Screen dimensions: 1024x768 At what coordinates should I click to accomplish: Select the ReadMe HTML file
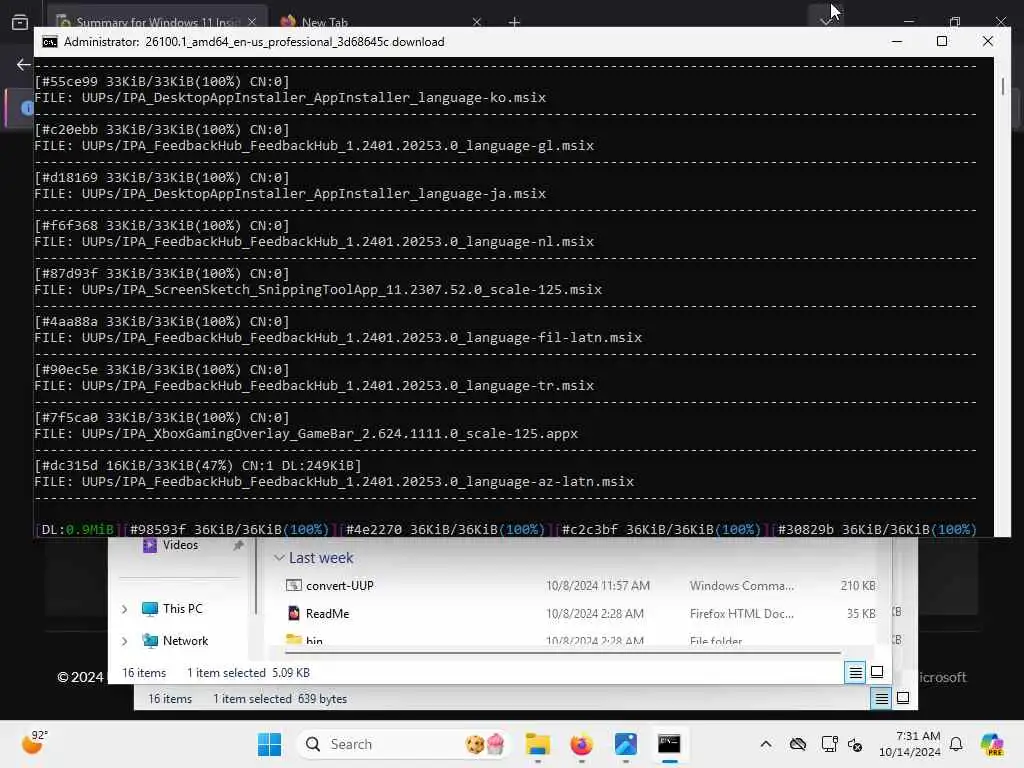point(327,614)
